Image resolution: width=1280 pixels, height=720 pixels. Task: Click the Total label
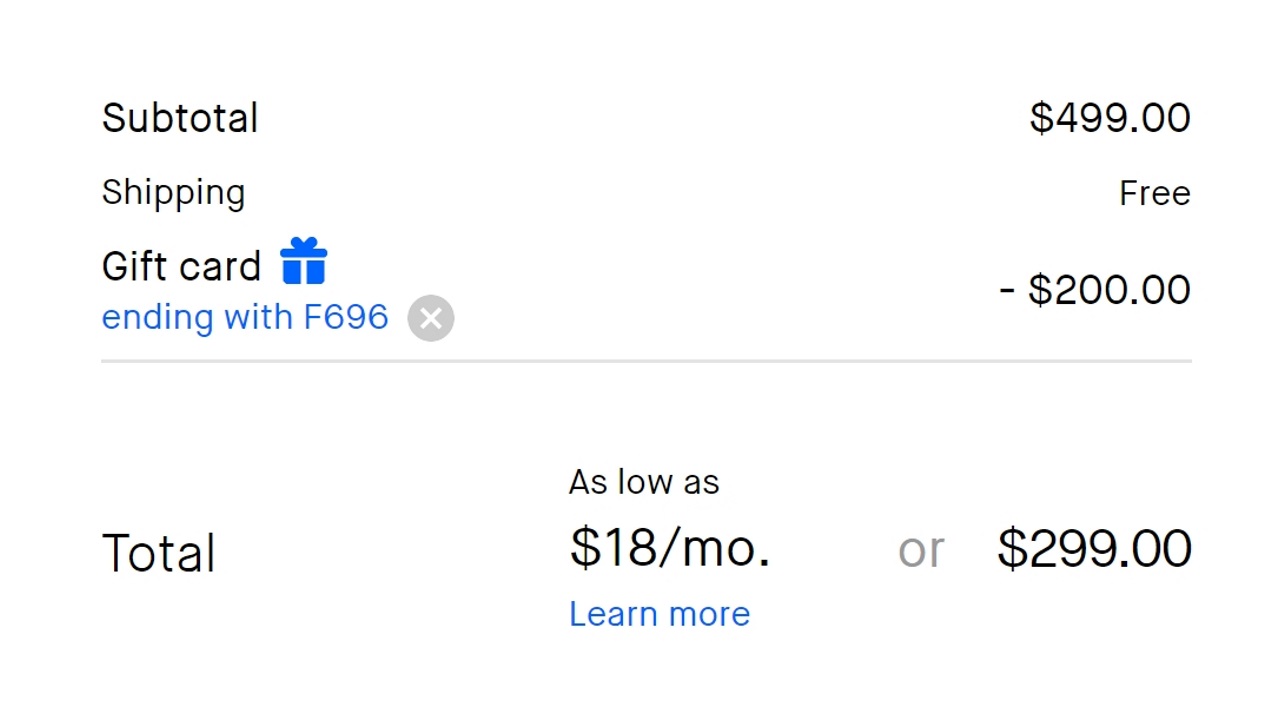[x=158, y=553]
